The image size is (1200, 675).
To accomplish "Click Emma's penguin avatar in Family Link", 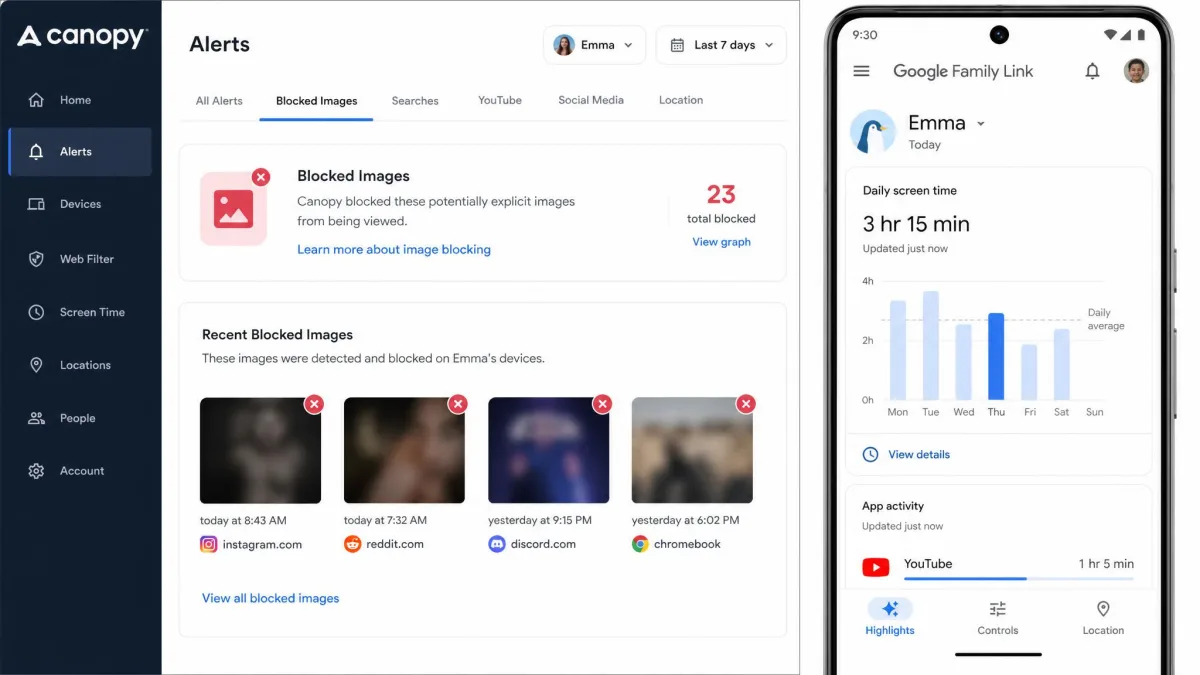I will 873,132.
